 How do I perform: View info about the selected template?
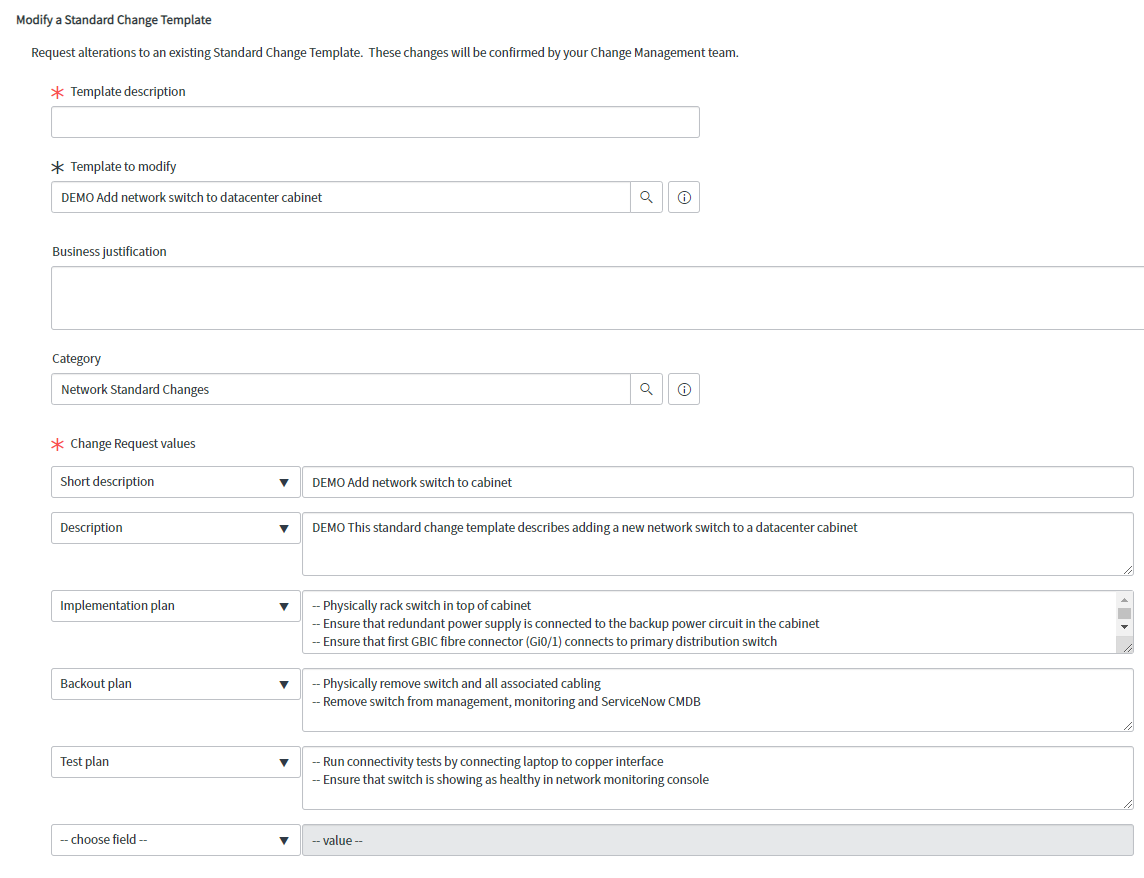683,197
